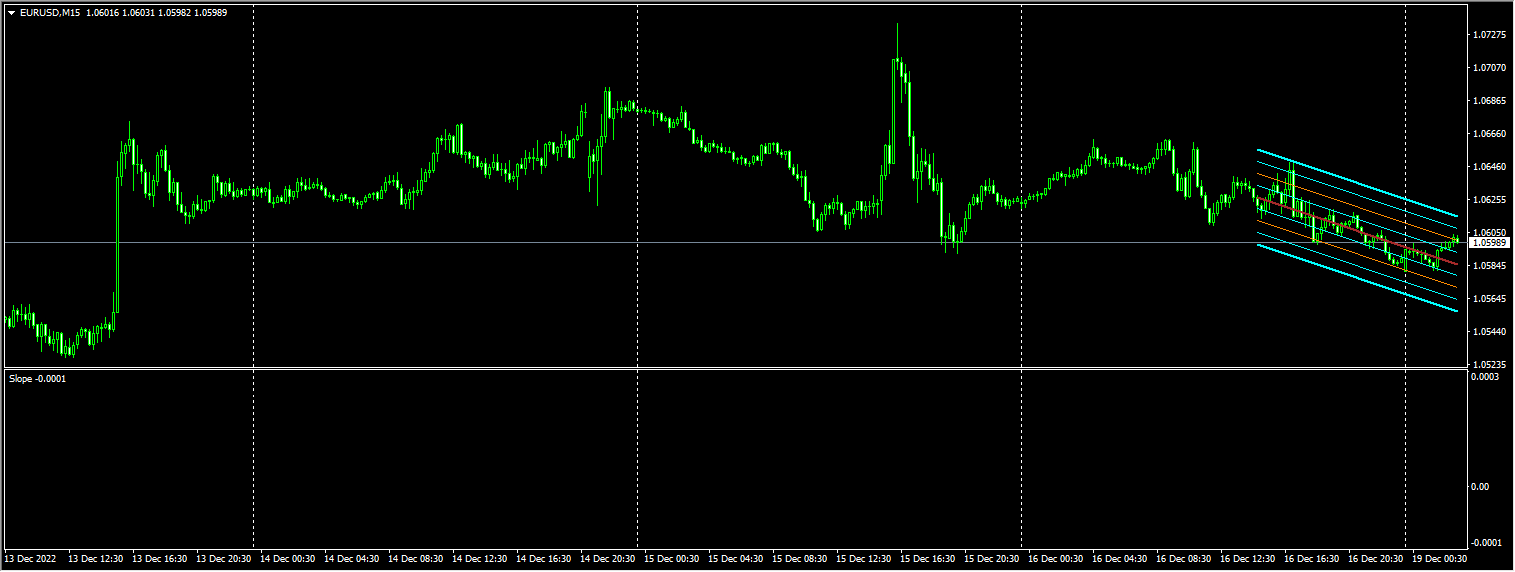Click the 16 Dec 12:30 time label

coord(1248,559)
